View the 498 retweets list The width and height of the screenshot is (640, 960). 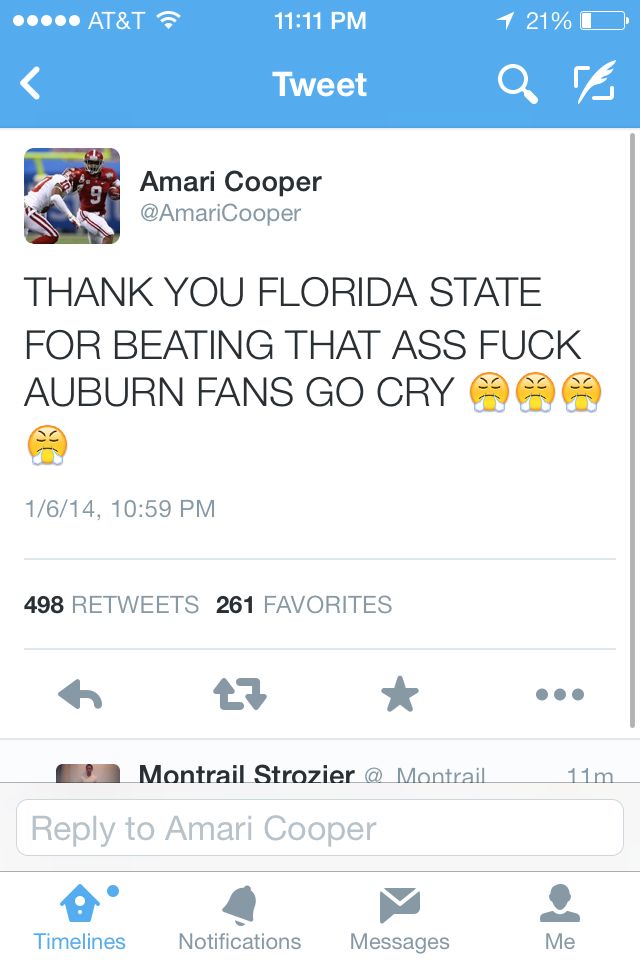111,605
